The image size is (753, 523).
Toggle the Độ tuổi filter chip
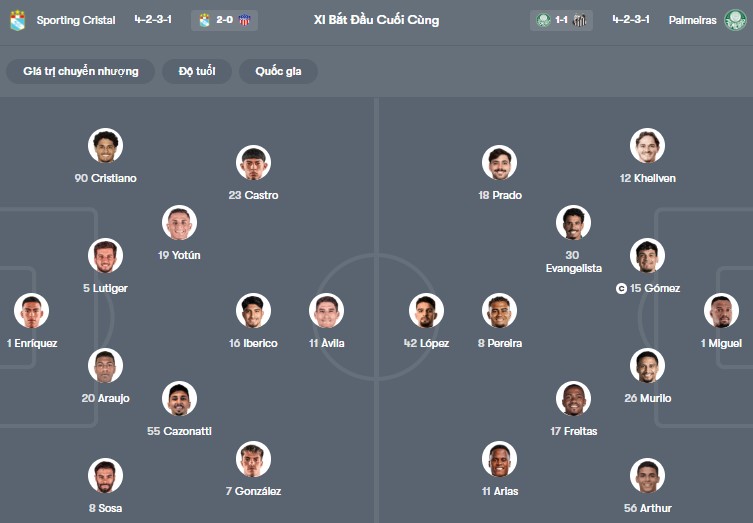pos(197,72)
